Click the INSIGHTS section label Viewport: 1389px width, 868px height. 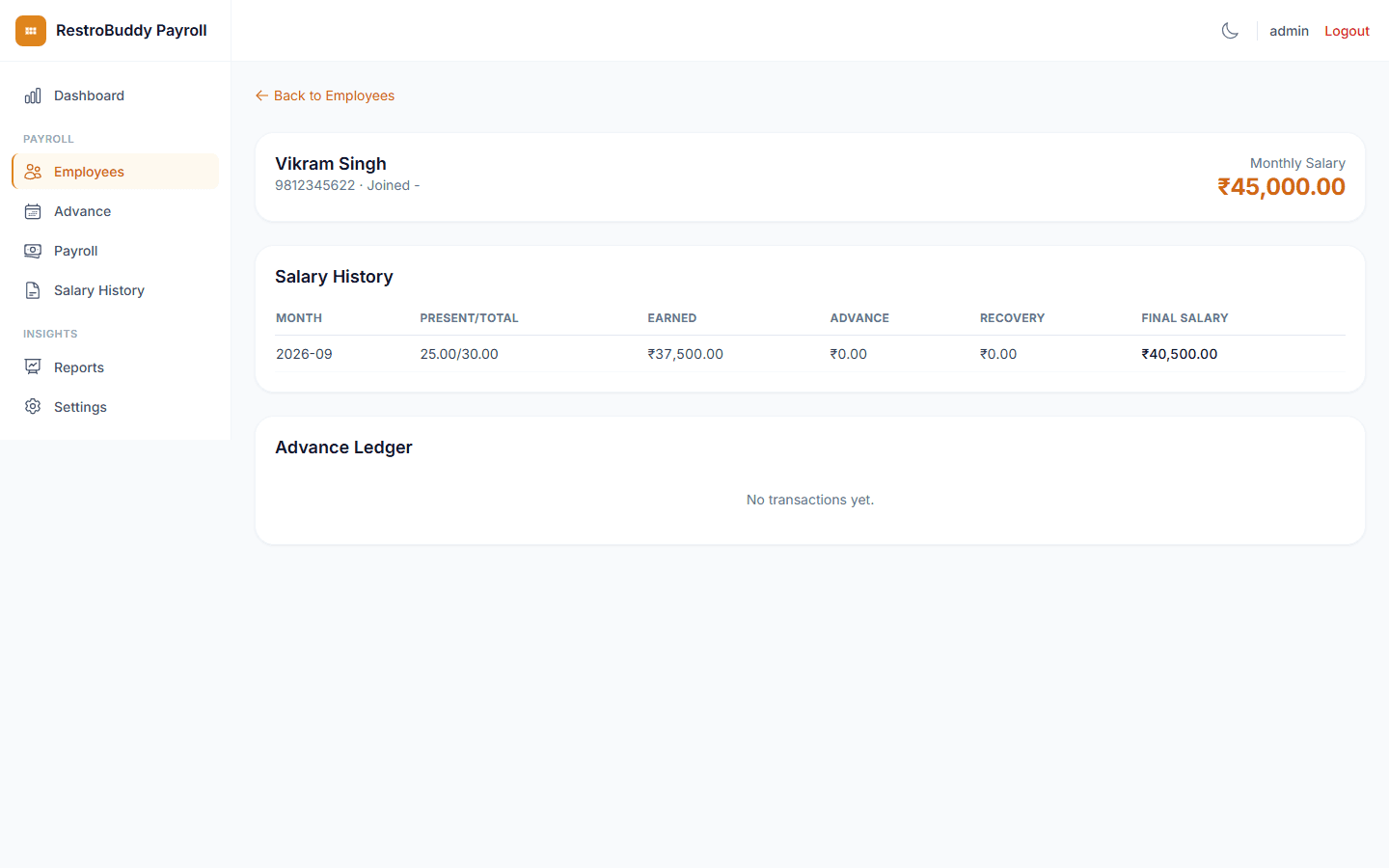(50, 334)
